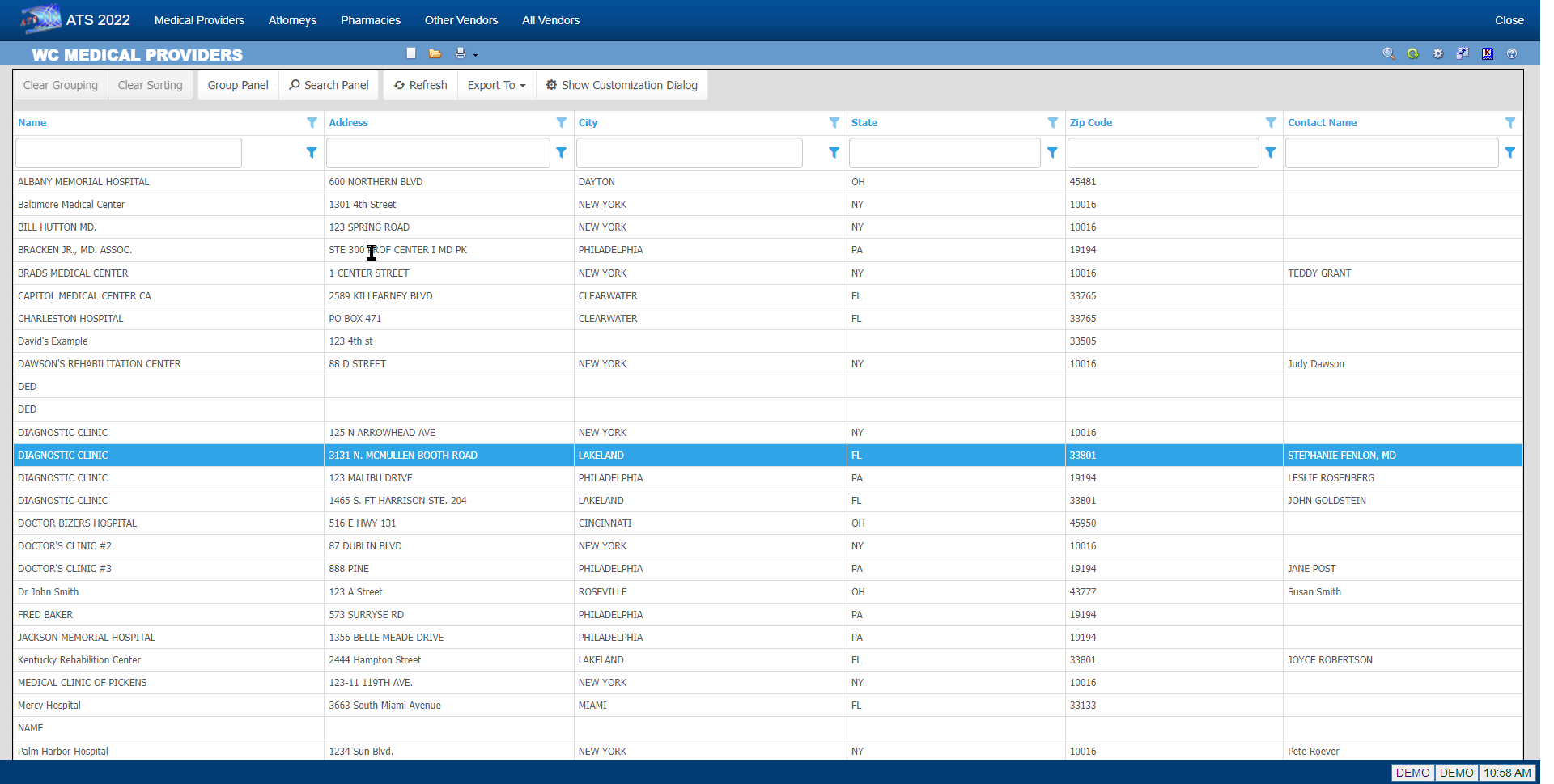
Task: Open the Search Panel
Action: point(329,85)
